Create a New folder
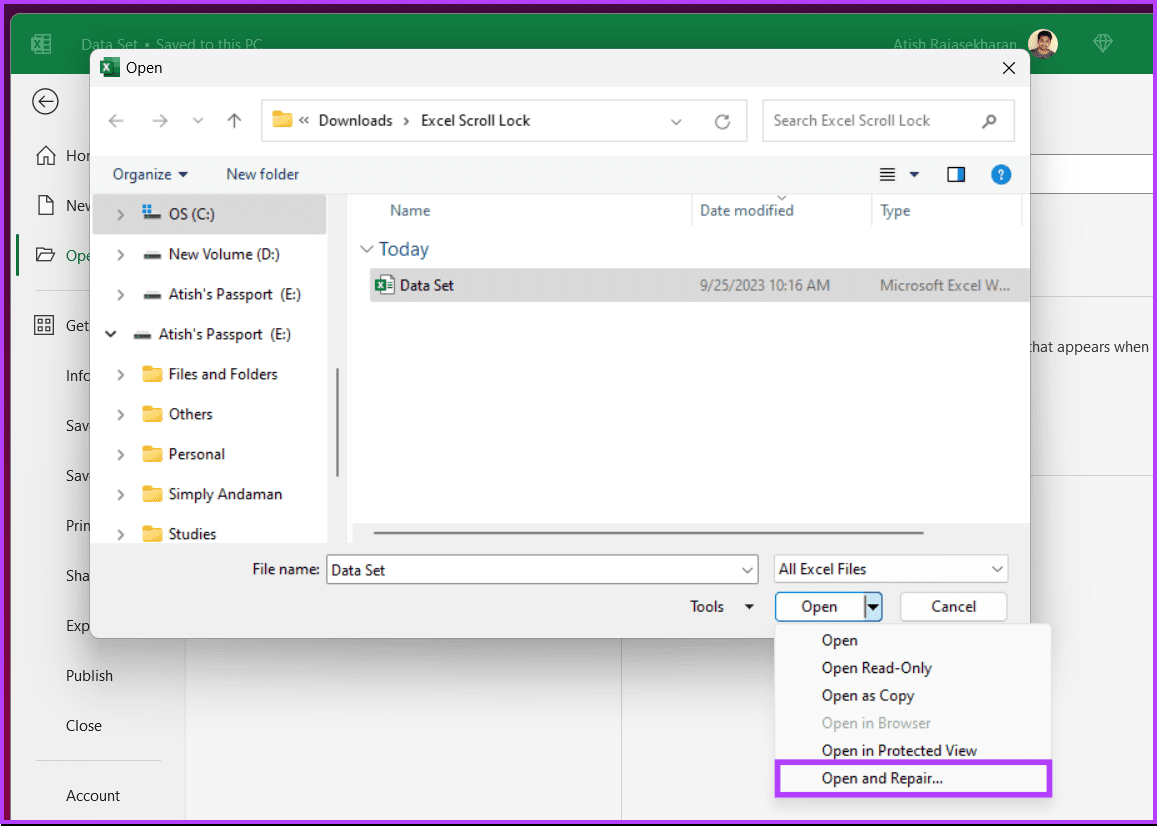 tap(262, 173)
